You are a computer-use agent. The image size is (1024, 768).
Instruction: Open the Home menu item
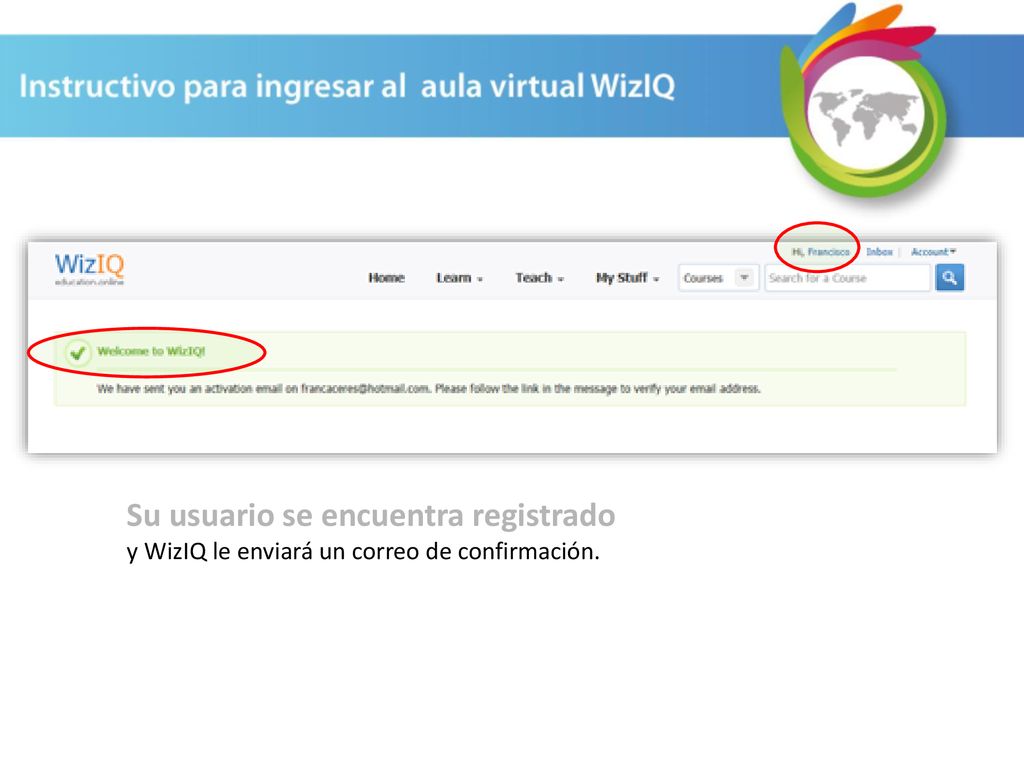[x=387, y=278]
